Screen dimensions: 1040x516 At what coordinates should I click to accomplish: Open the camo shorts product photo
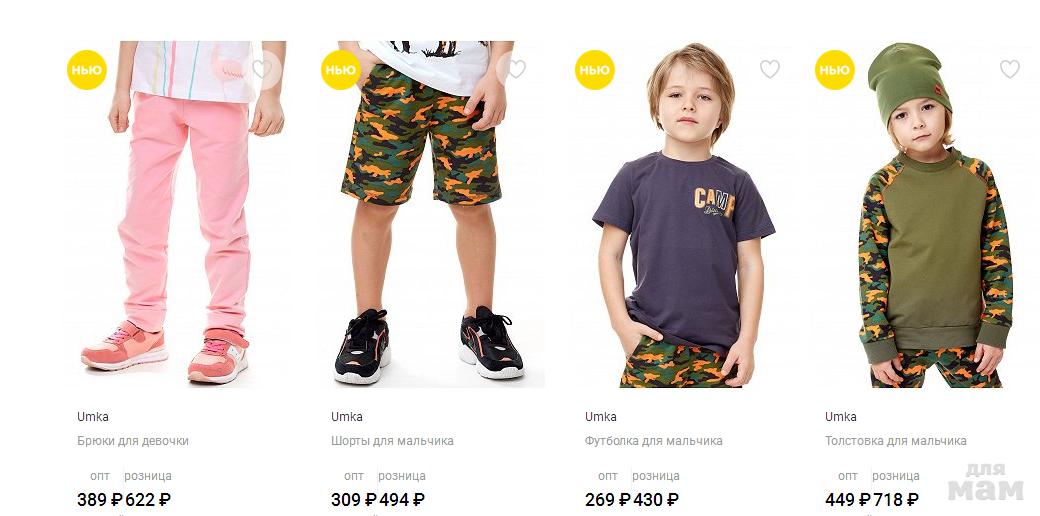tap(430, 214)
